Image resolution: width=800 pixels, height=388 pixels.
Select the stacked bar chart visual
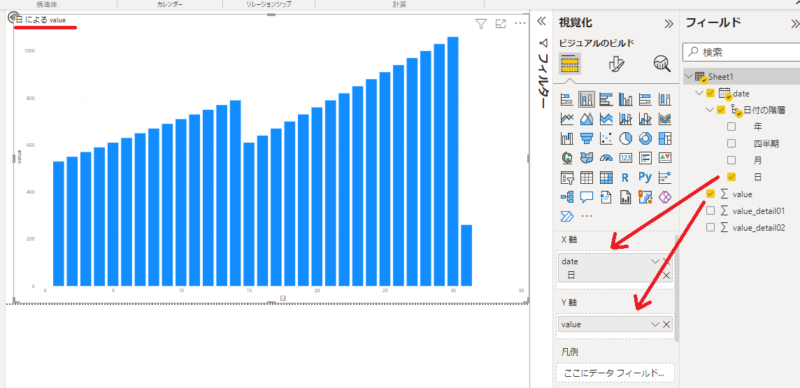566,99
